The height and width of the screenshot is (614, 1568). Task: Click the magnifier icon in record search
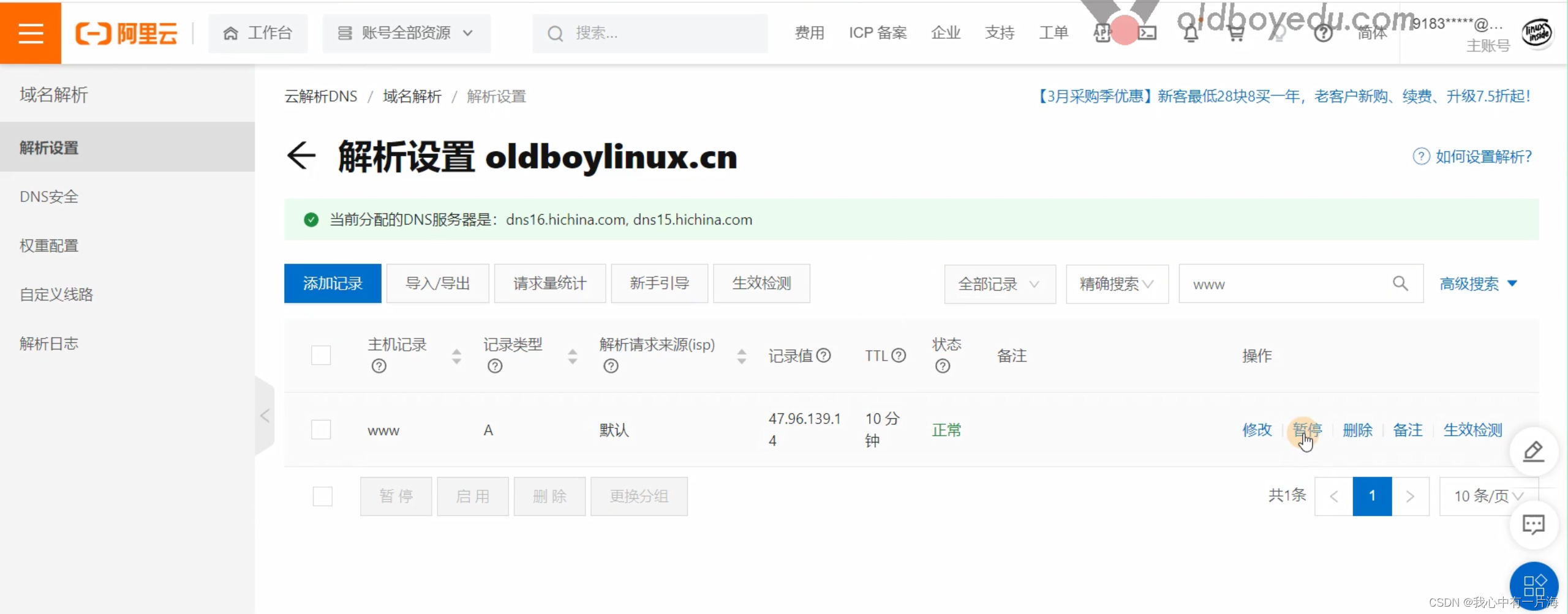click(1400, 283)
